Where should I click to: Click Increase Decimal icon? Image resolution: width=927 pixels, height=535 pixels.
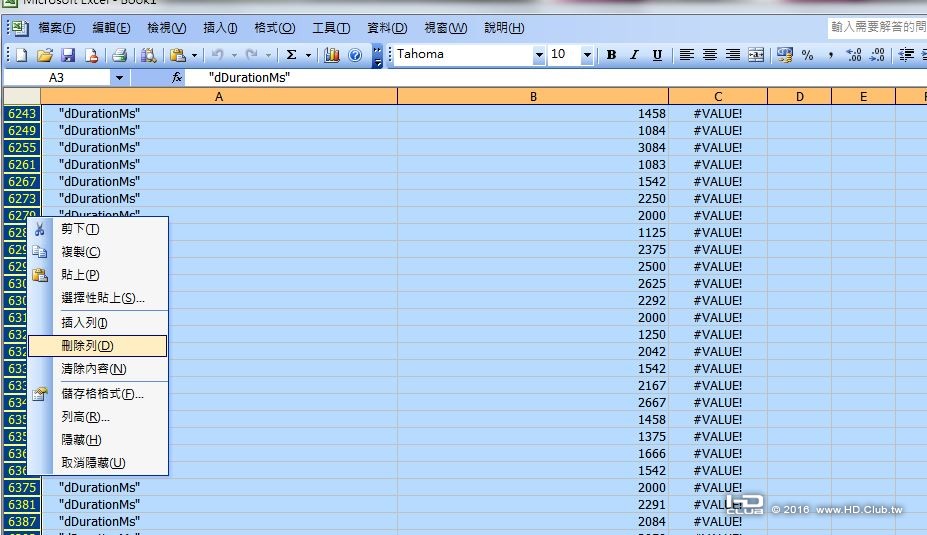[854, 55]
